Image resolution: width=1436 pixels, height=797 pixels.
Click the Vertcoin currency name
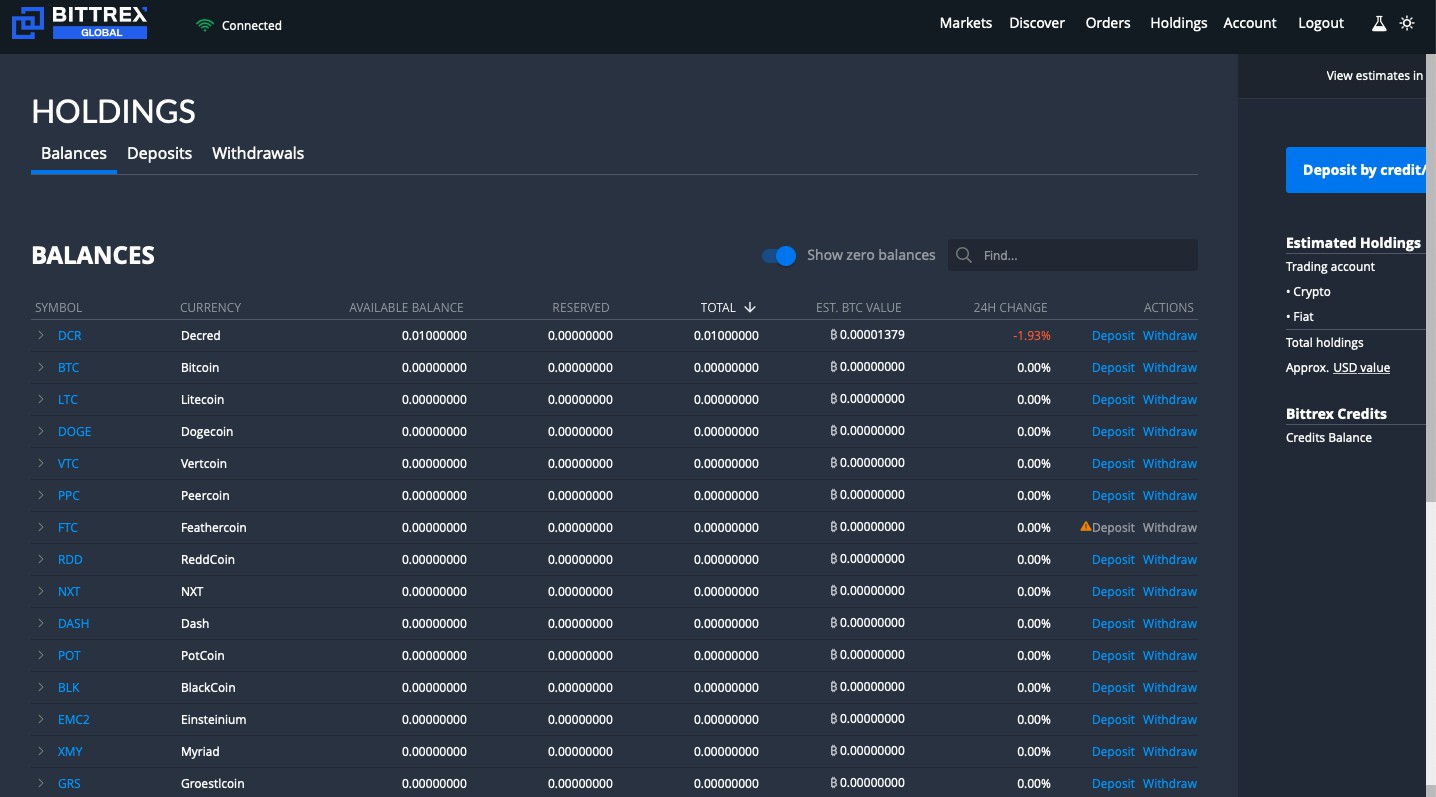tap(204, 463)
